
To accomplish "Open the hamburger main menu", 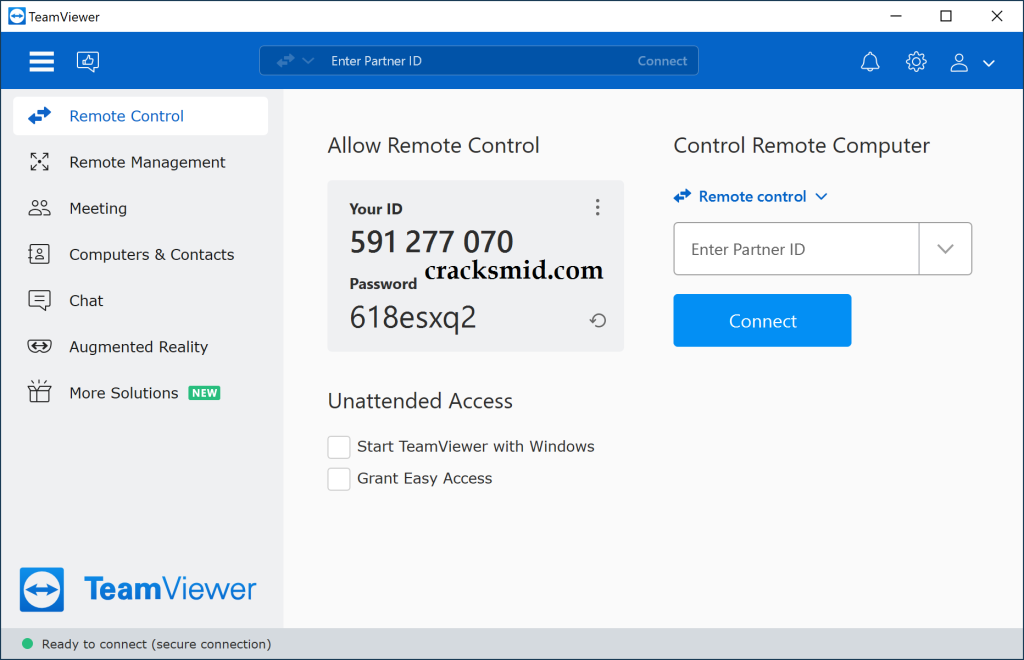I will click(41, 61).
